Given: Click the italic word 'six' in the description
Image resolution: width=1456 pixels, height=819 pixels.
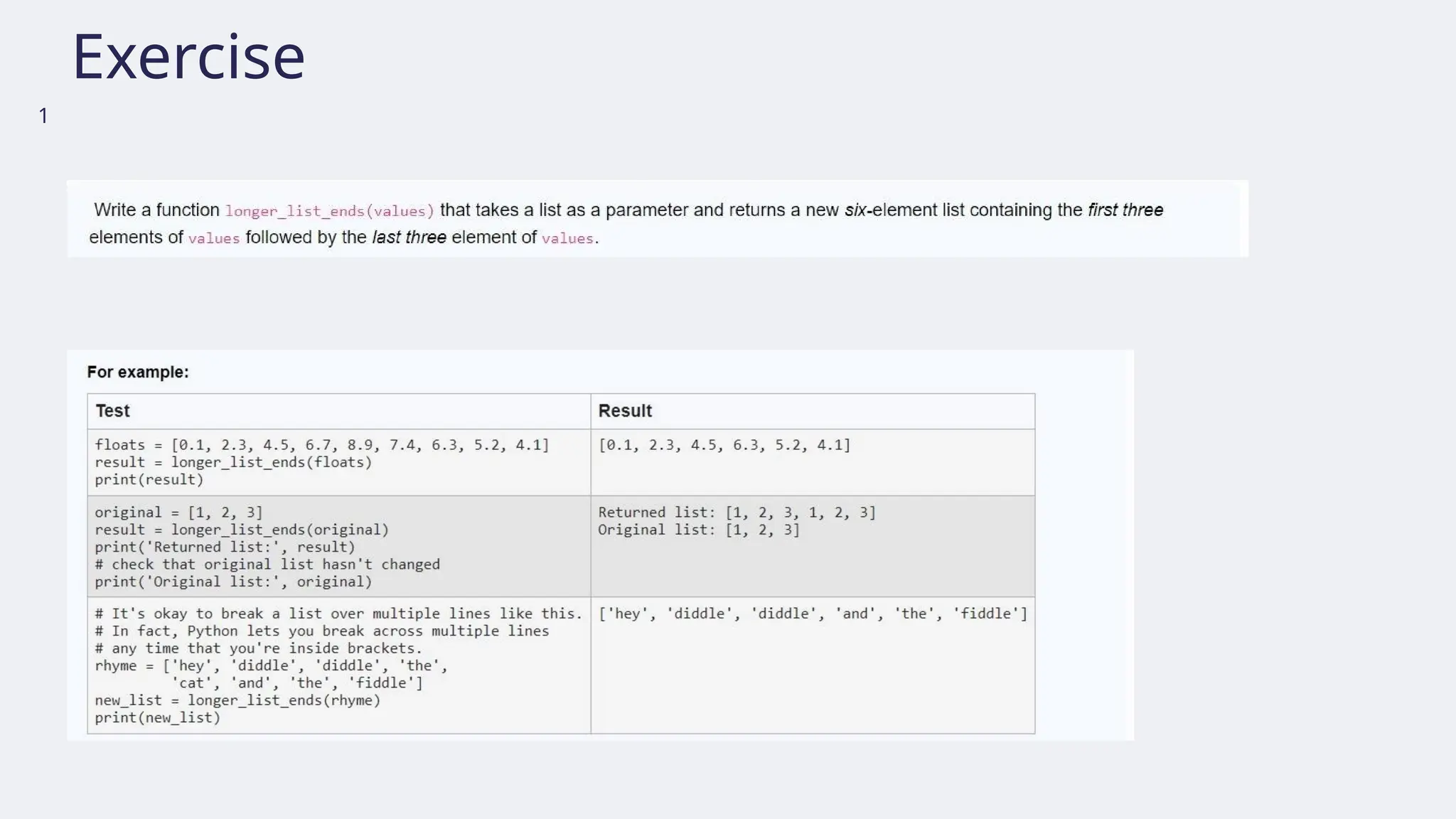Looking at the screenshot, I should coord(855,210).
